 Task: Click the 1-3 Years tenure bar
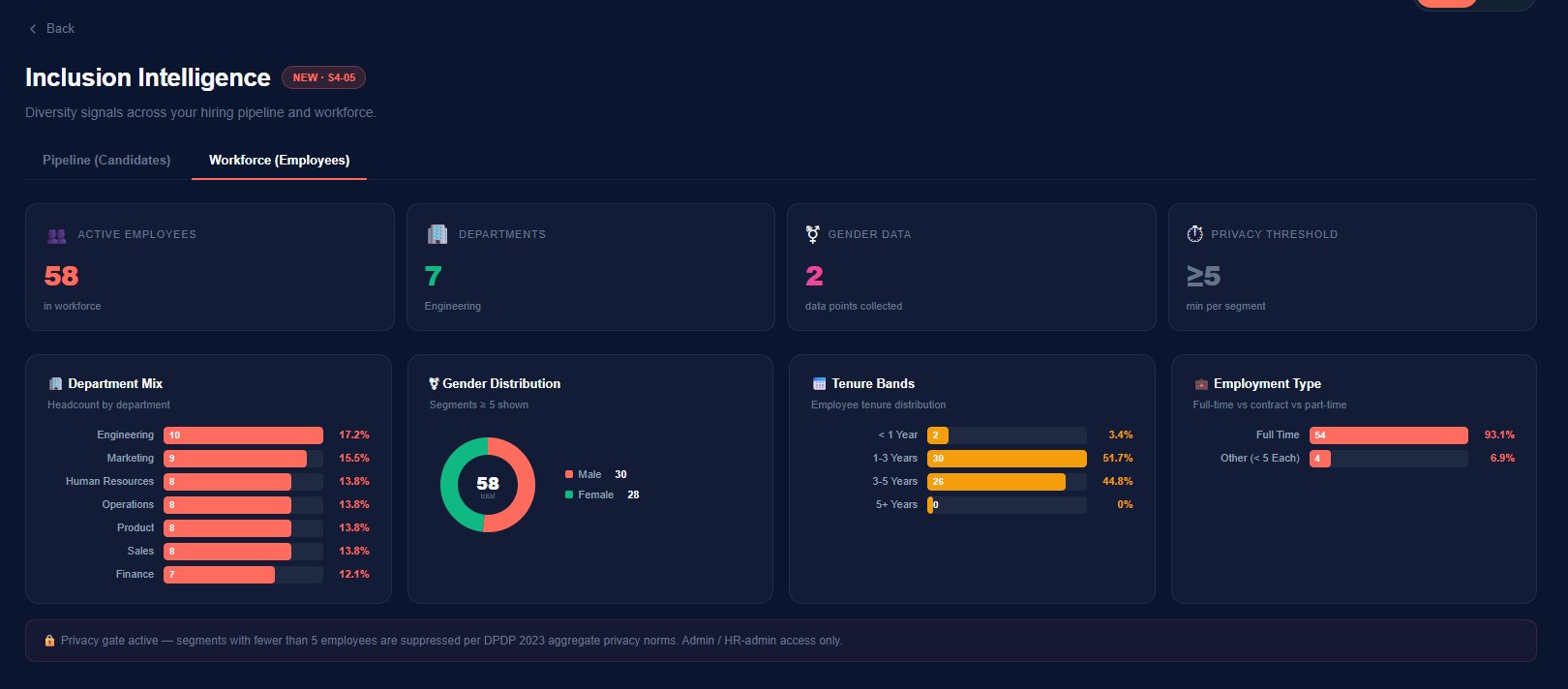tap(1007, 459)
